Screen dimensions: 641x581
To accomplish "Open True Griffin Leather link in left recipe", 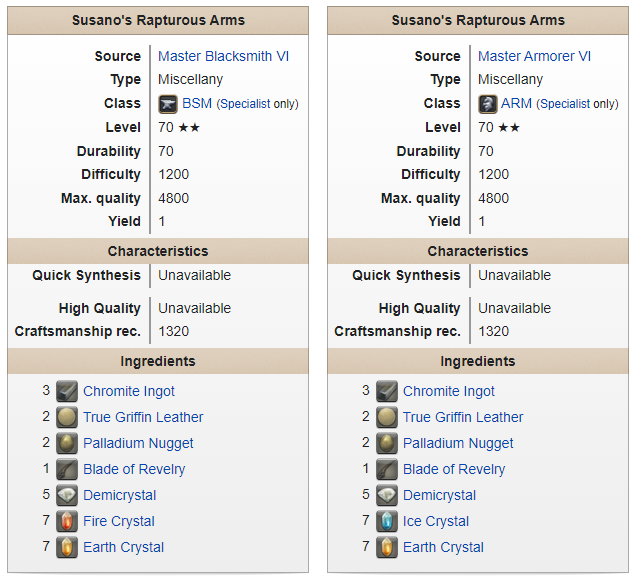I will pos(143,418).
